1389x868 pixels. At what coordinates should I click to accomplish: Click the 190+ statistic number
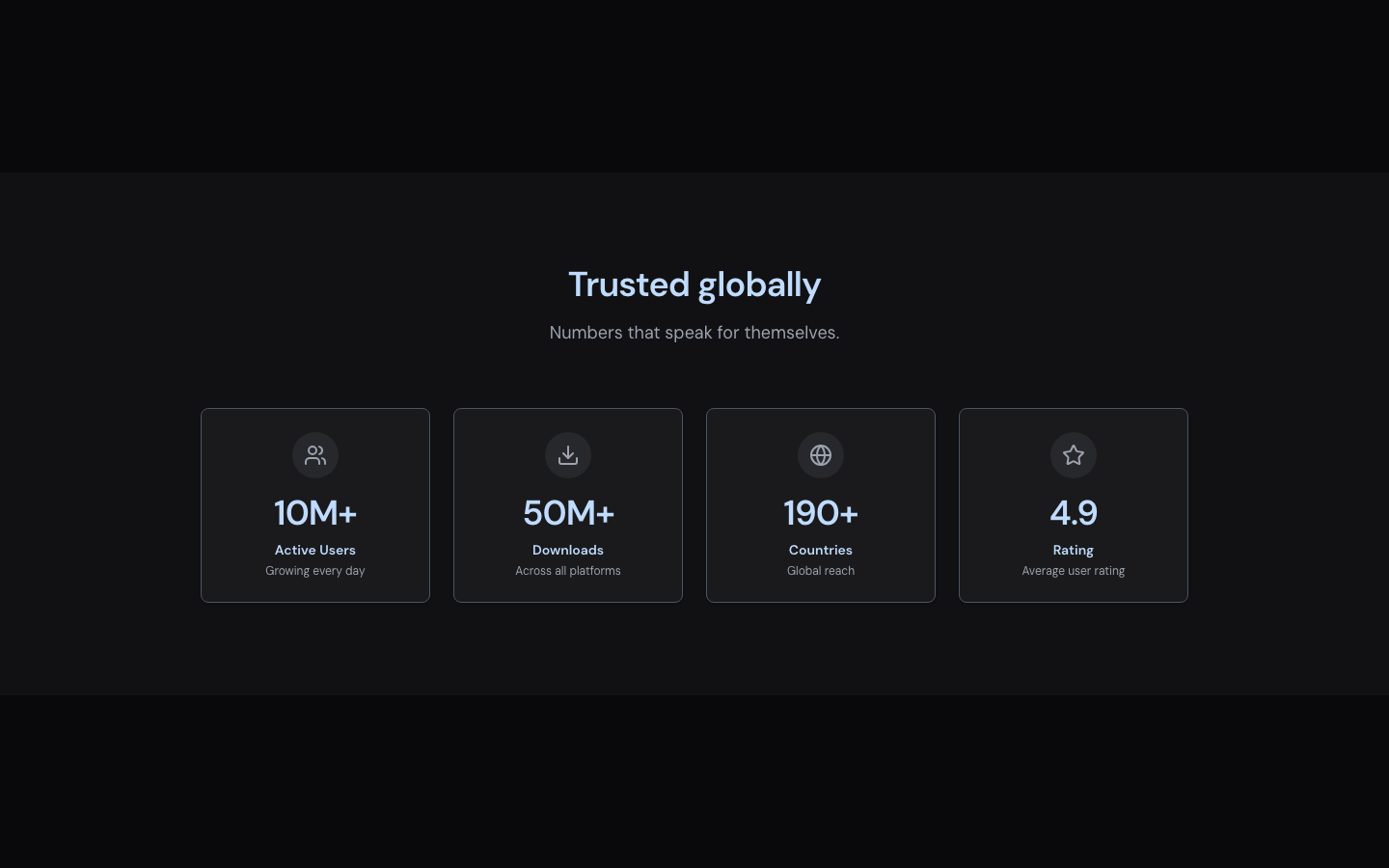(821, 513)
